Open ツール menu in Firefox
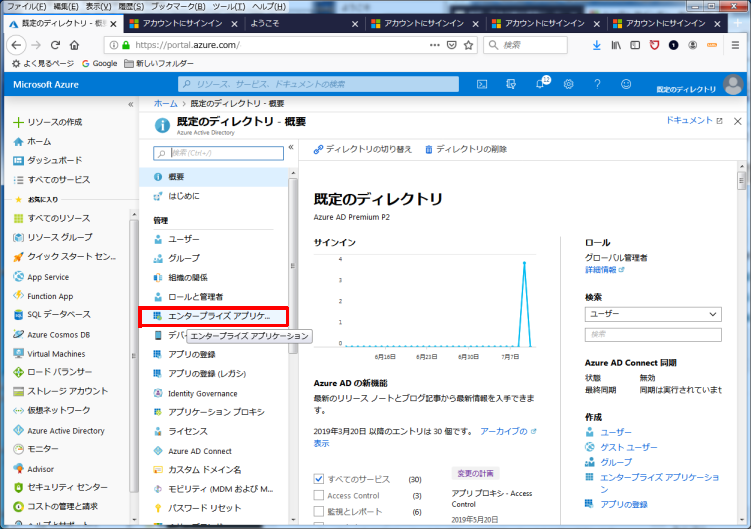The image size is (751, 529). click(x=229, y=6)
